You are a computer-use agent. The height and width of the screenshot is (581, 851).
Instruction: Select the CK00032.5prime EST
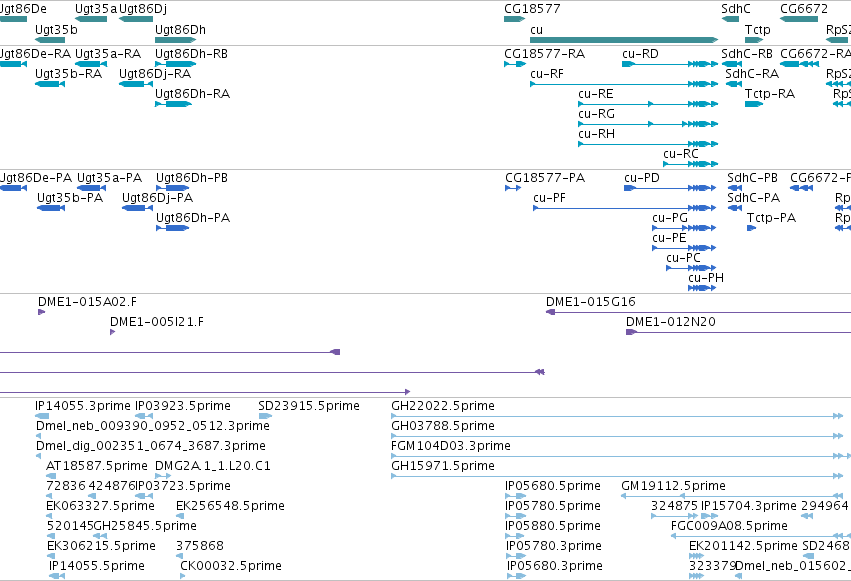tap(182, 576)
